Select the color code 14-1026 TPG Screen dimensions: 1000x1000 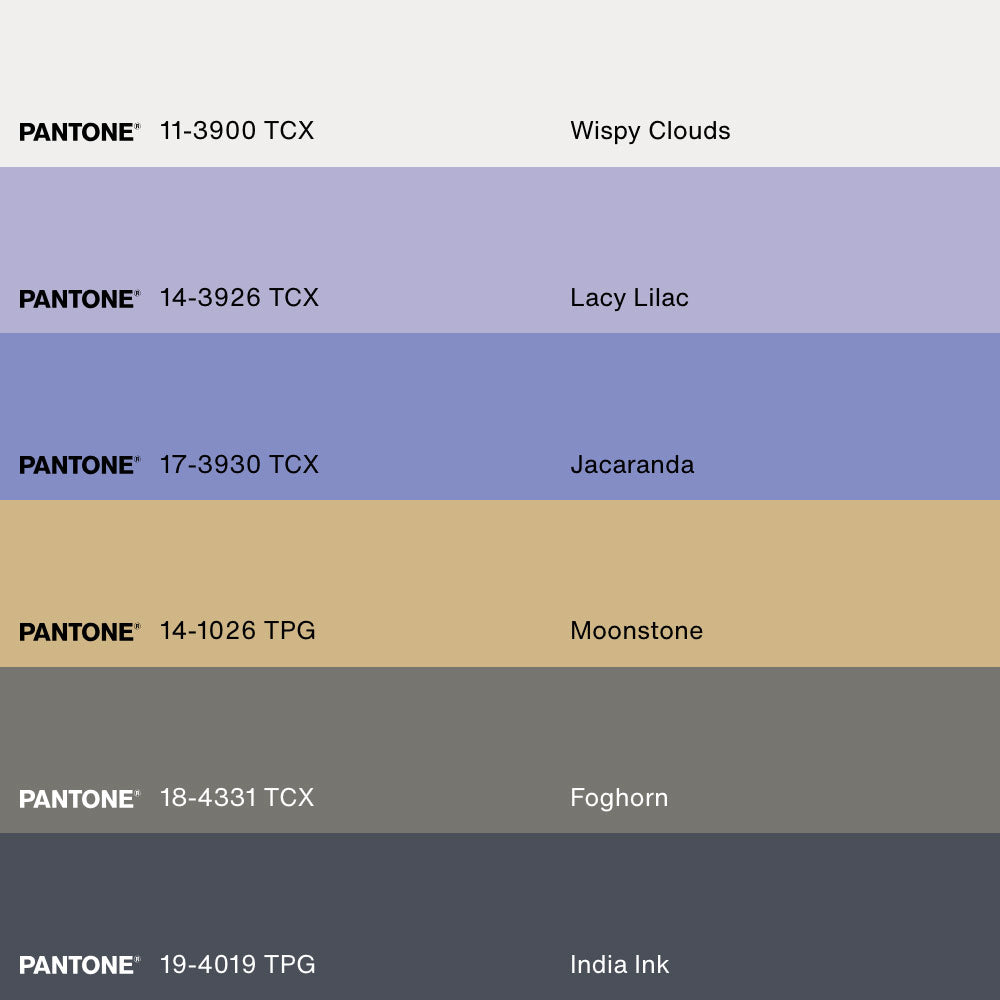pos(238,631)
